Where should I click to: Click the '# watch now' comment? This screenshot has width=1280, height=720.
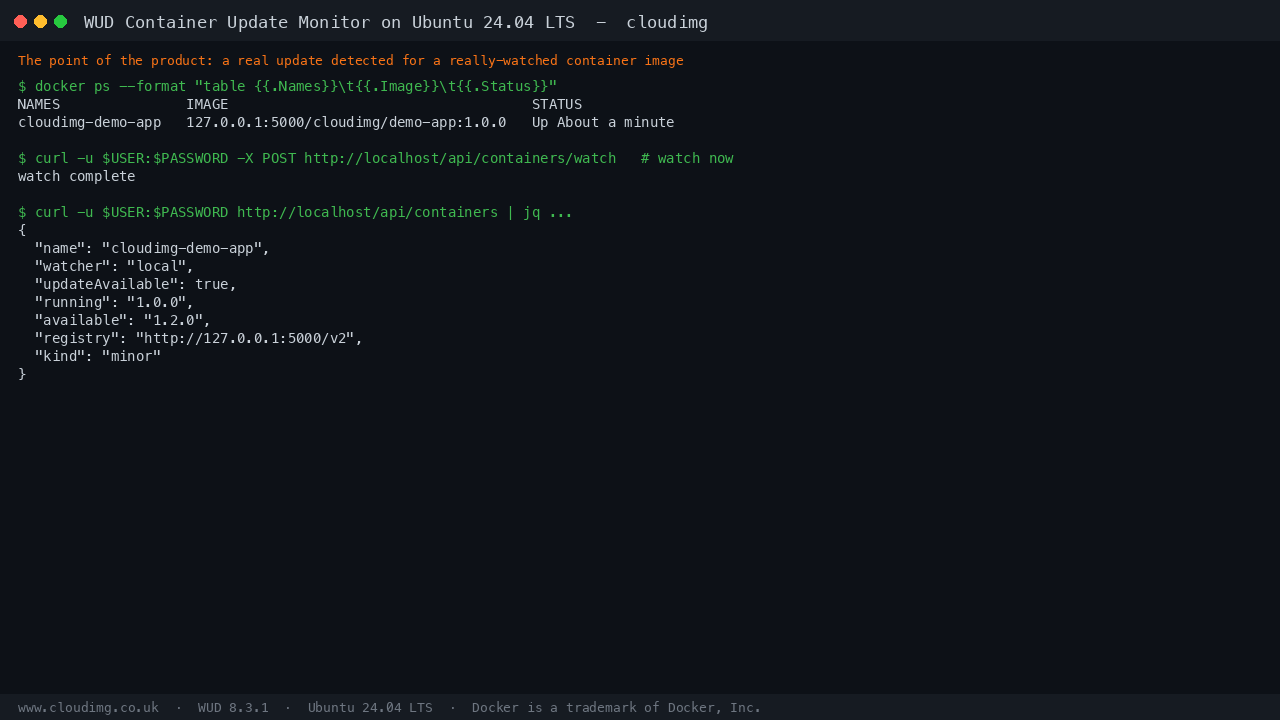click(687, 158)
